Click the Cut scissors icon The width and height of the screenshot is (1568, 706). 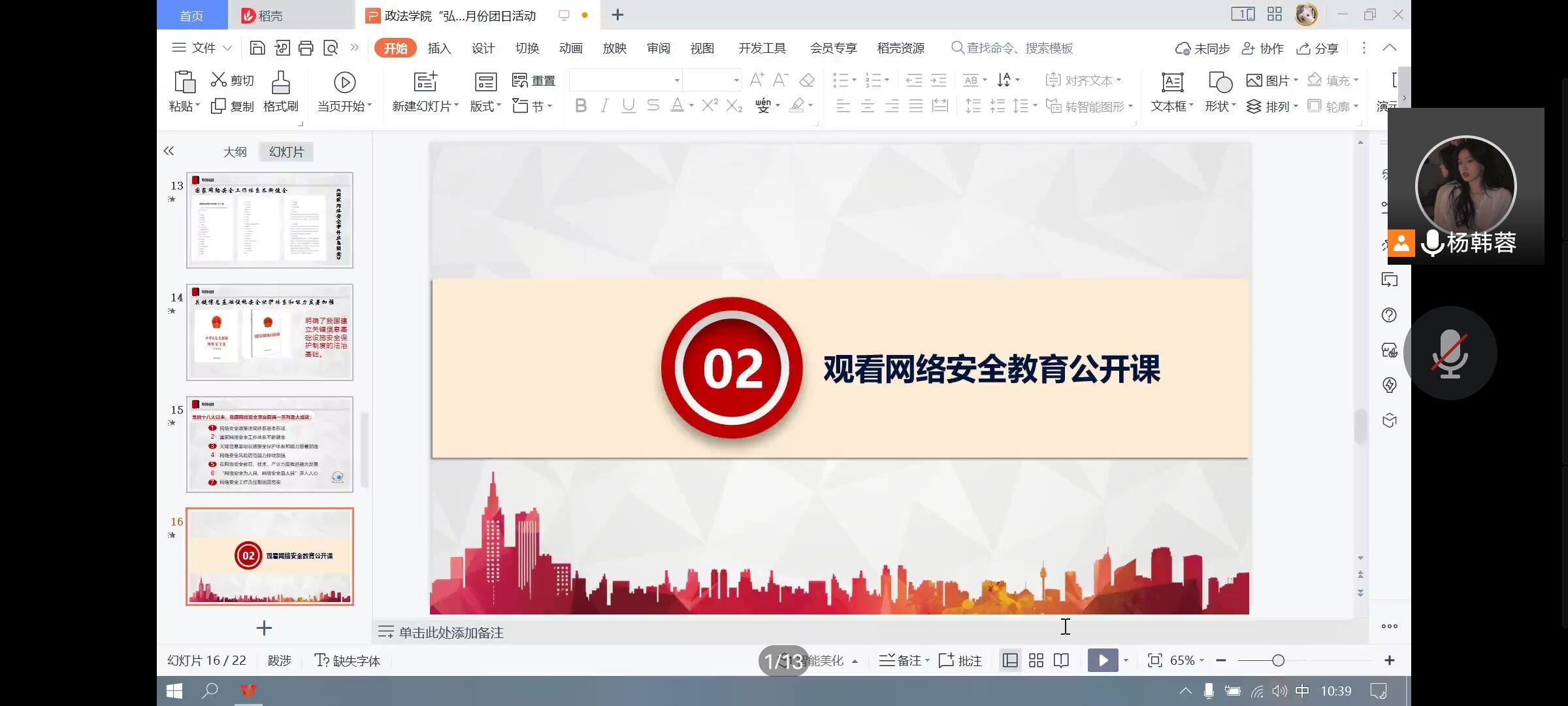tap(218, 80)
